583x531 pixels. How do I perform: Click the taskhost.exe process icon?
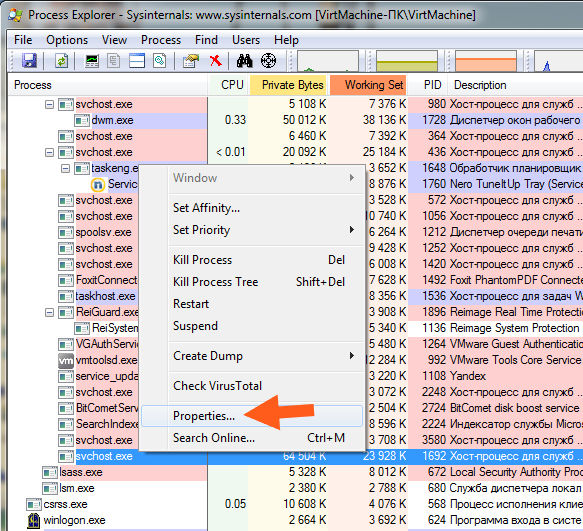click(x=66, y=296)
